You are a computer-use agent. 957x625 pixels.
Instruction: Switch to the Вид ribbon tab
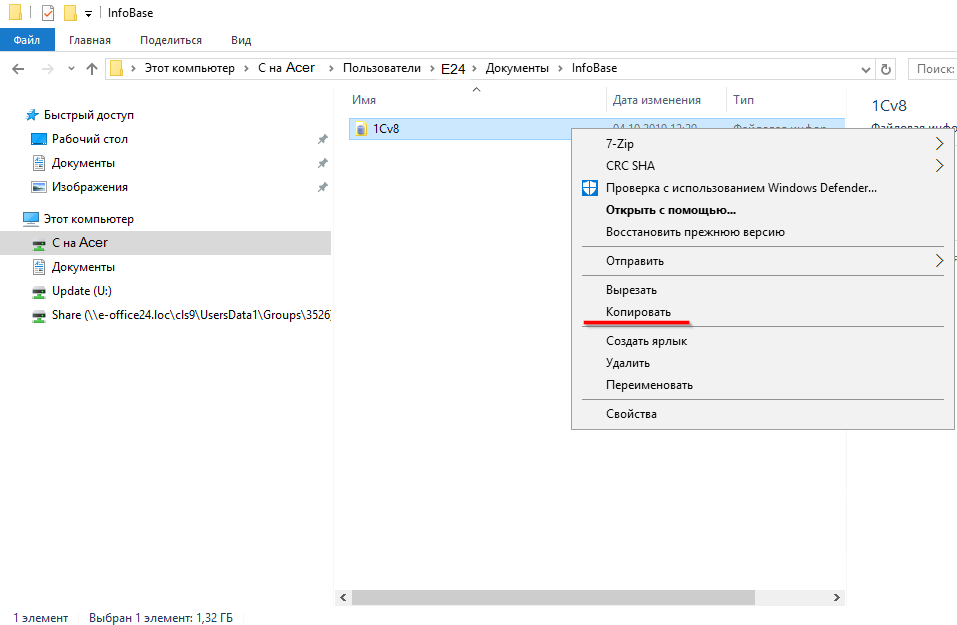241,40
